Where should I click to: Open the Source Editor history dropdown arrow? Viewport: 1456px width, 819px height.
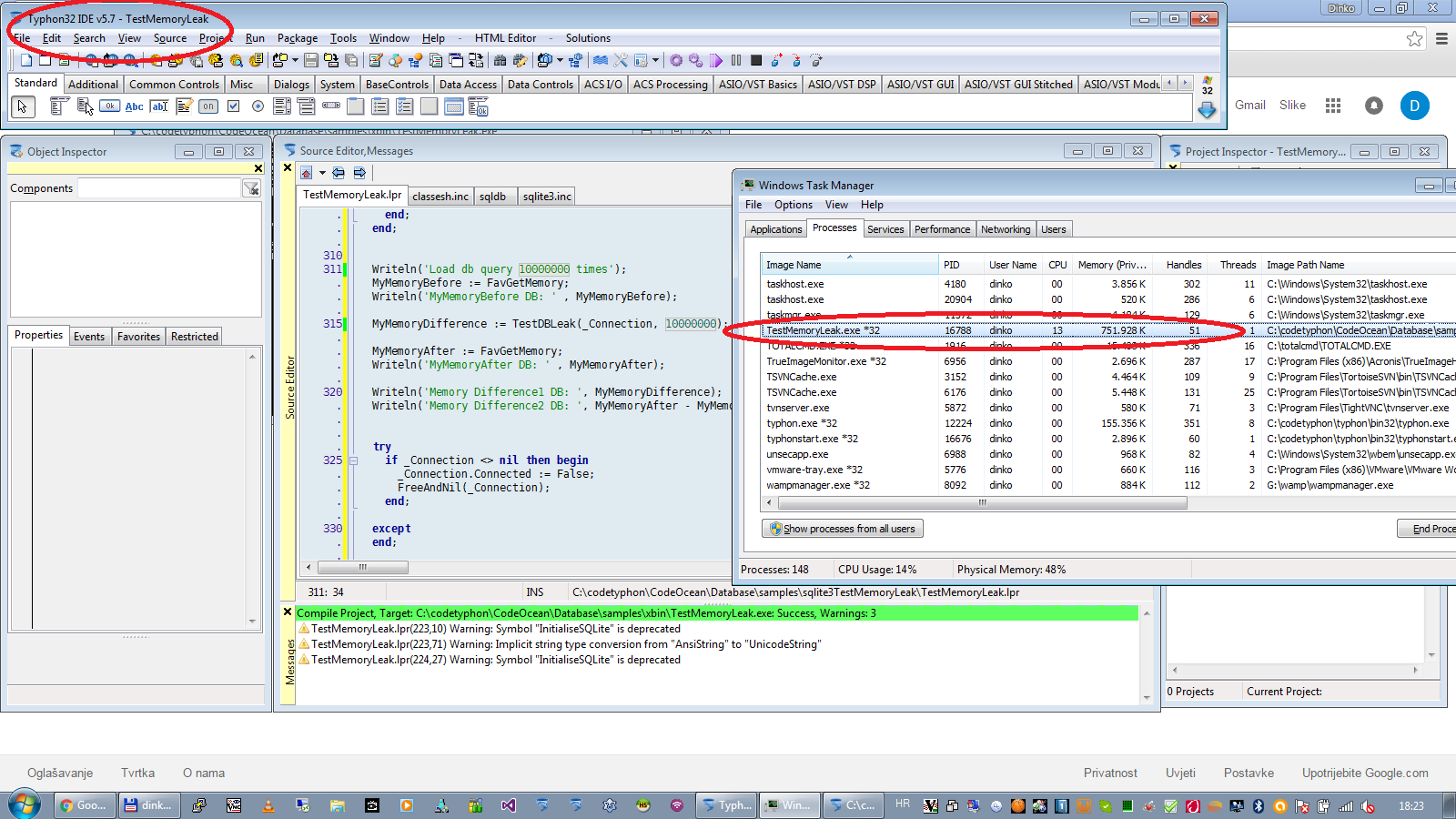point(322,173)
